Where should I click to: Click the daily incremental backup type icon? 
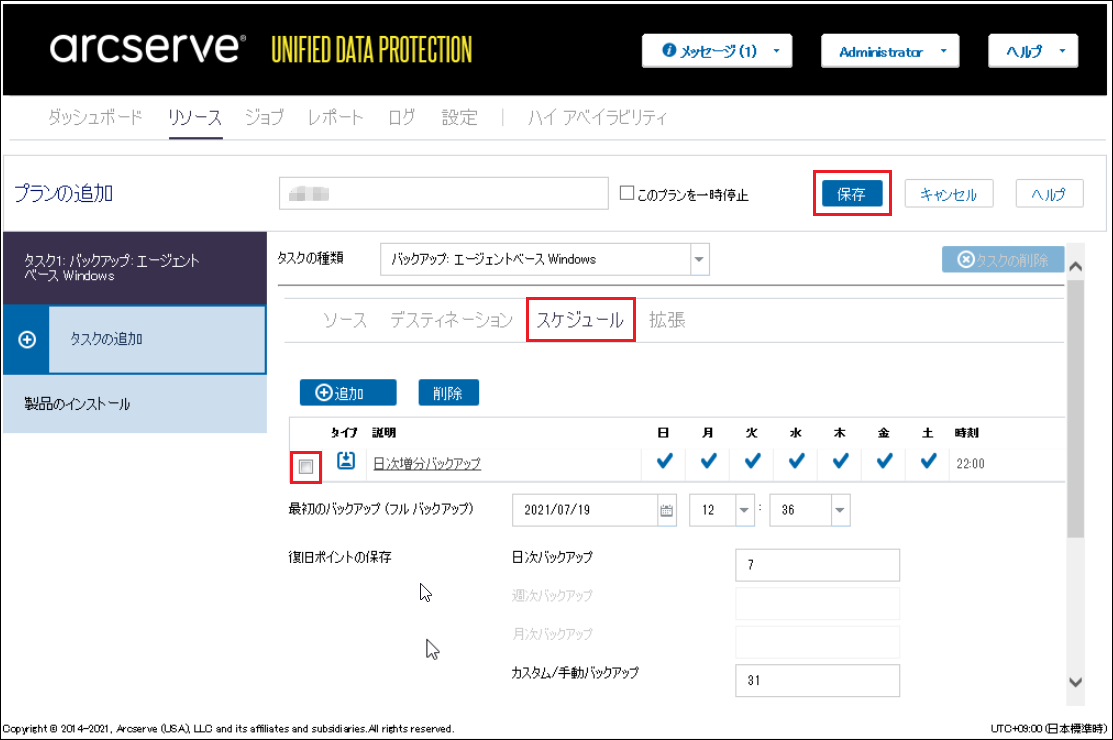(346, 461)
